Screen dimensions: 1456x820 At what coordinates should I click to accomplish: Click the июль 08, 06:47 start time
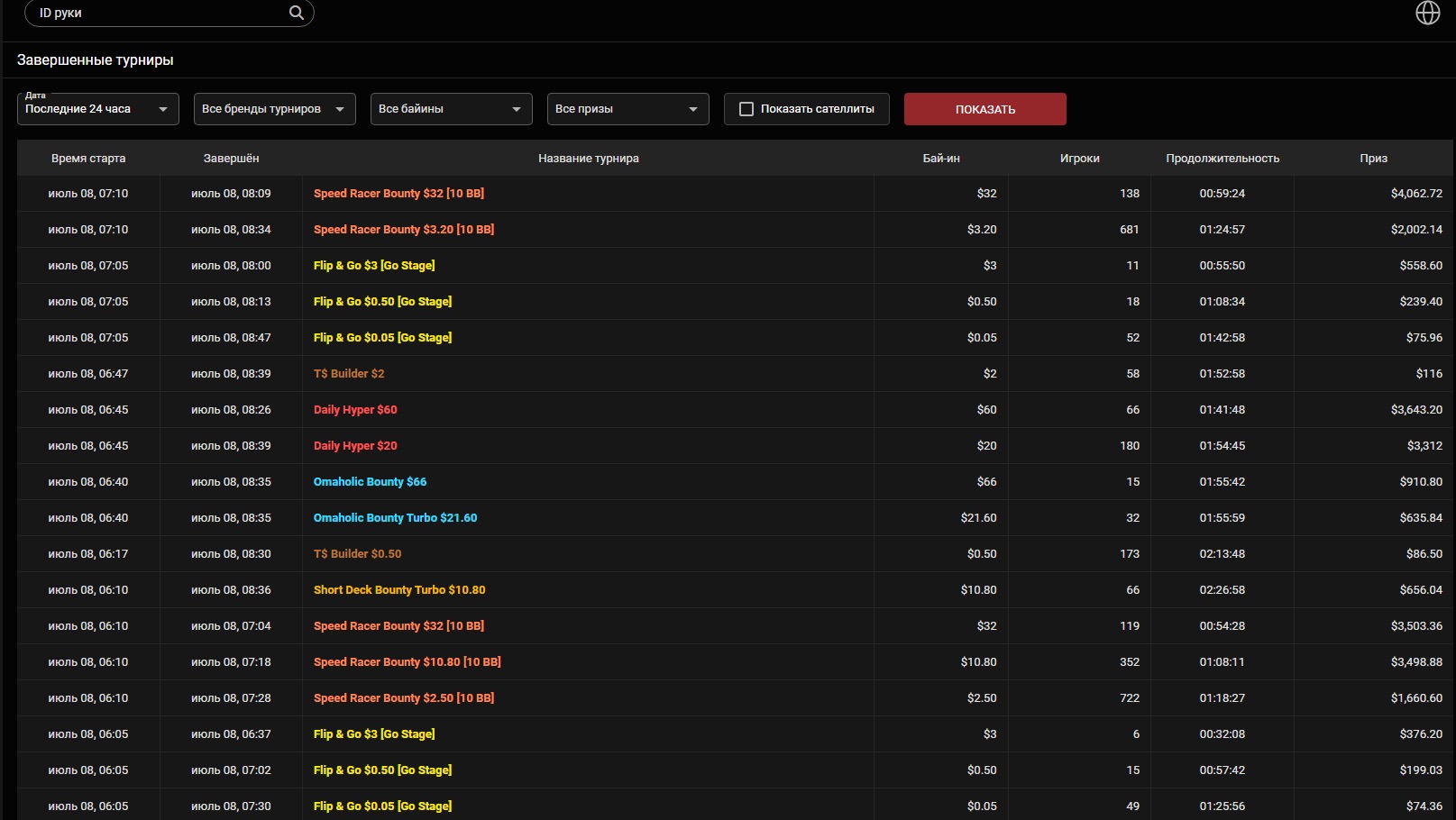[88, 374]
